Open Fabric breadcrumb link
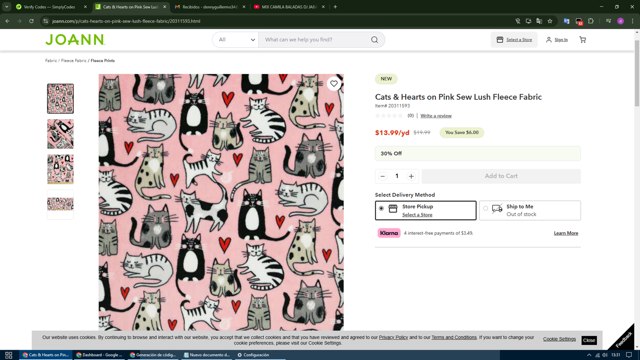 click(51, 60)
